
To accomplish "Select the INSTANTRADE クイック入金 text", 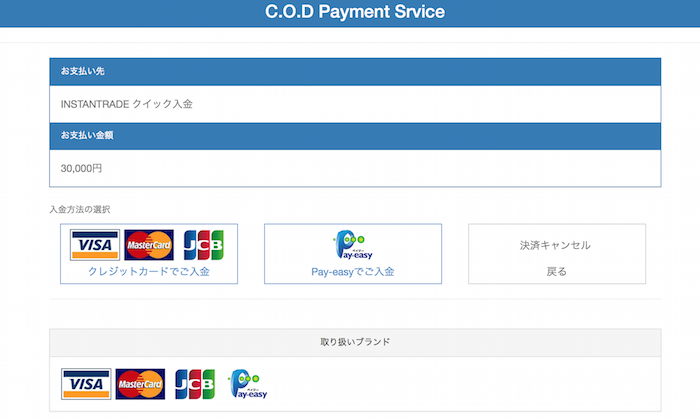I will (x=127, y=104).
